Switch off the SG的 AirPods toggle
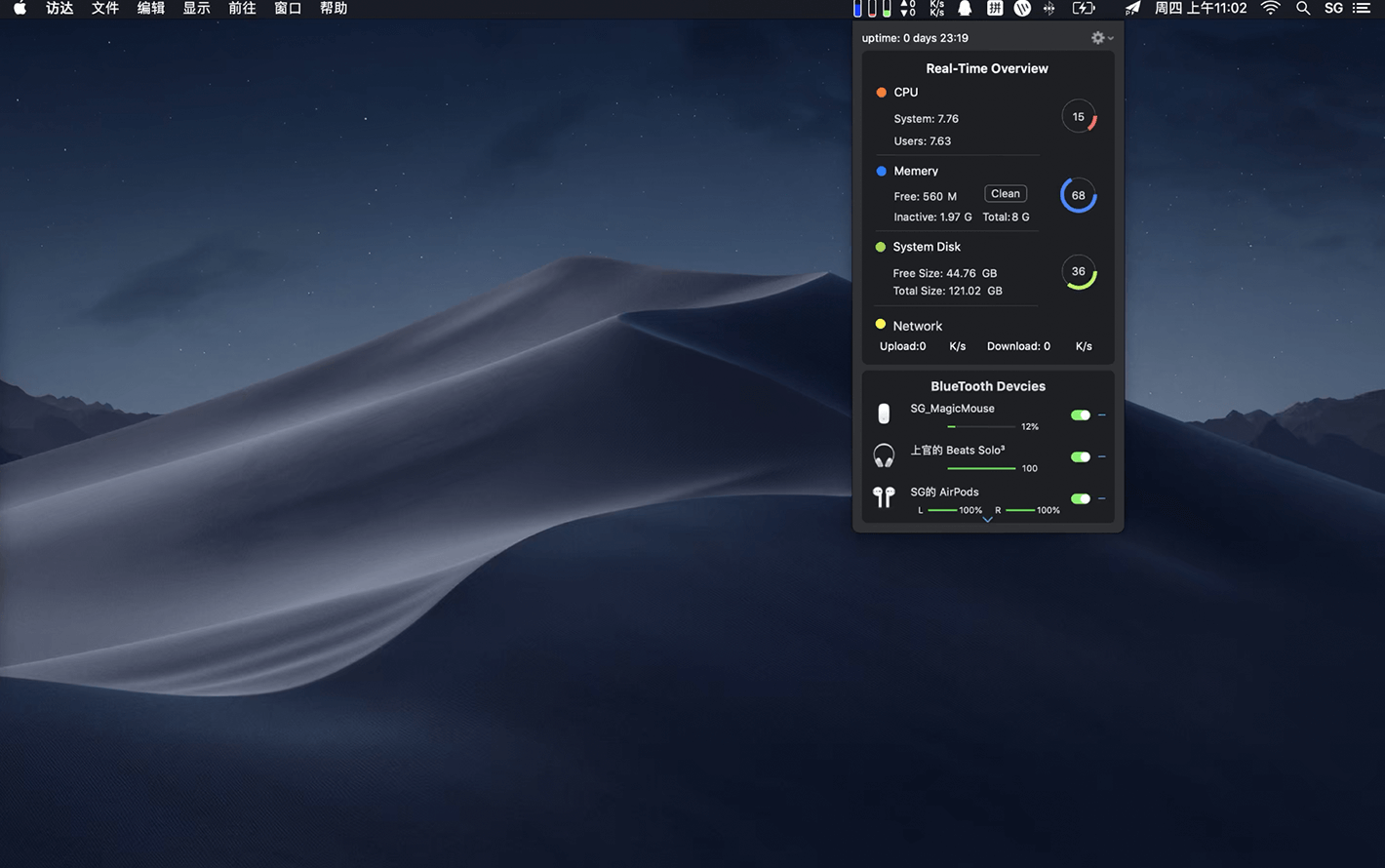Screen dimensions: 1385x868 (x=1080, y=499)
